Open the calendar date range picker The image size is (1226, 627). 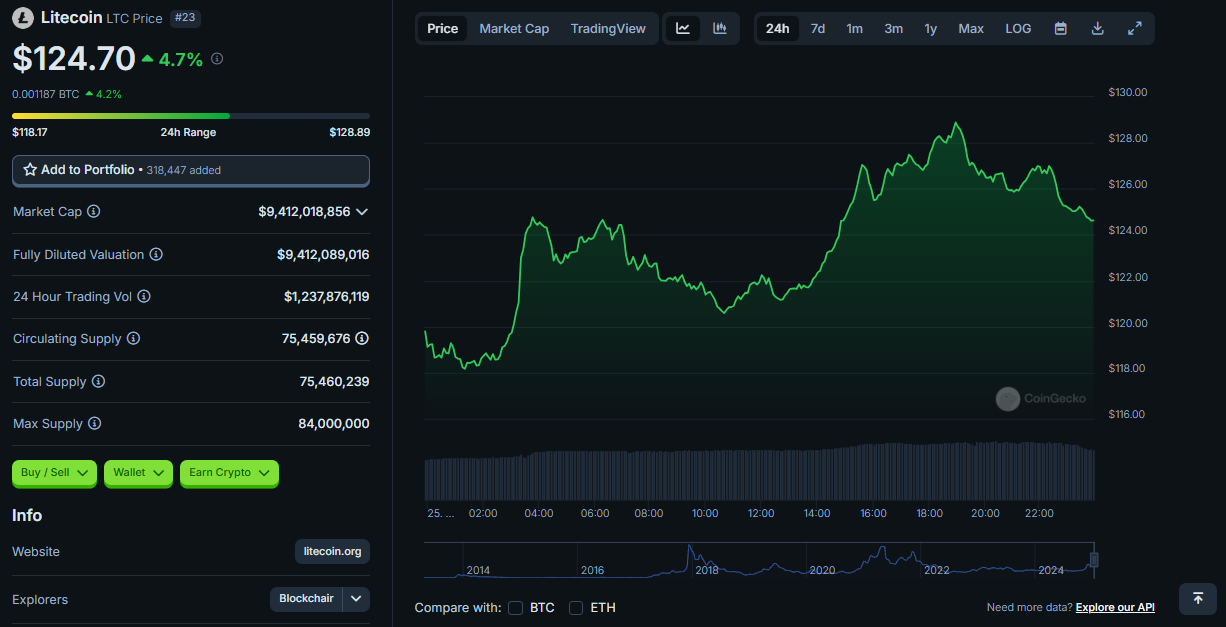tap(1060, 28)
